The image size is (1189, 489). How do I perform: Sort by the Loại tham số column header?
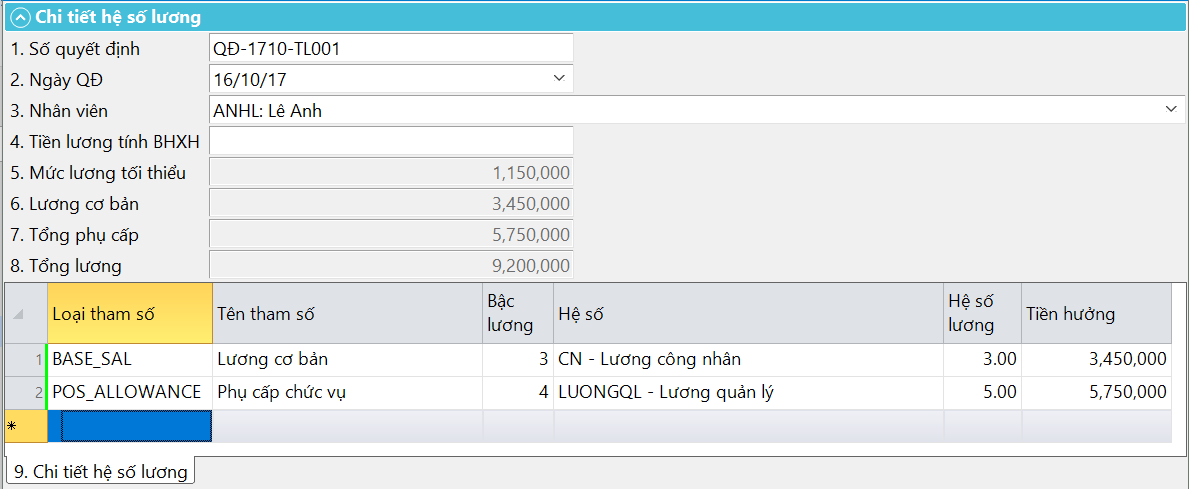pos(130,314)
